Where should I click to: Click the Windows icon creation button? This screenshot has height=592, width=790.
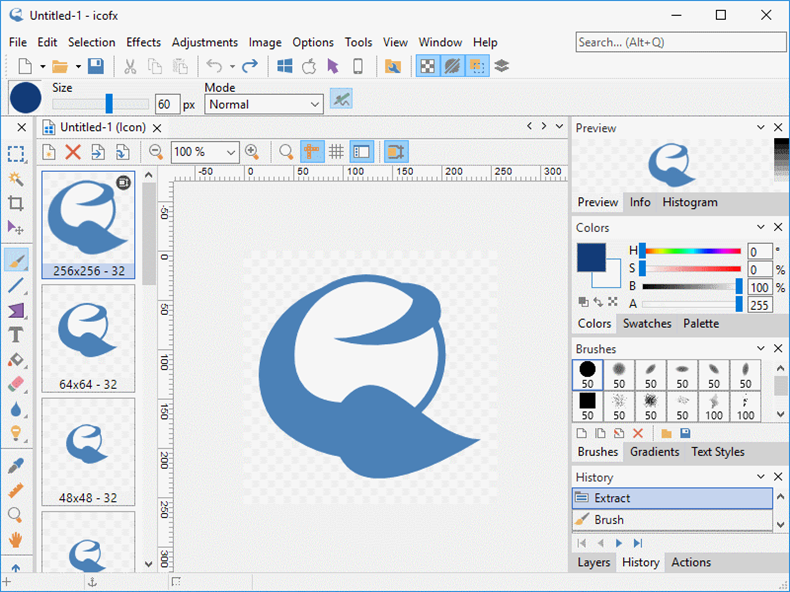(285, 66)
